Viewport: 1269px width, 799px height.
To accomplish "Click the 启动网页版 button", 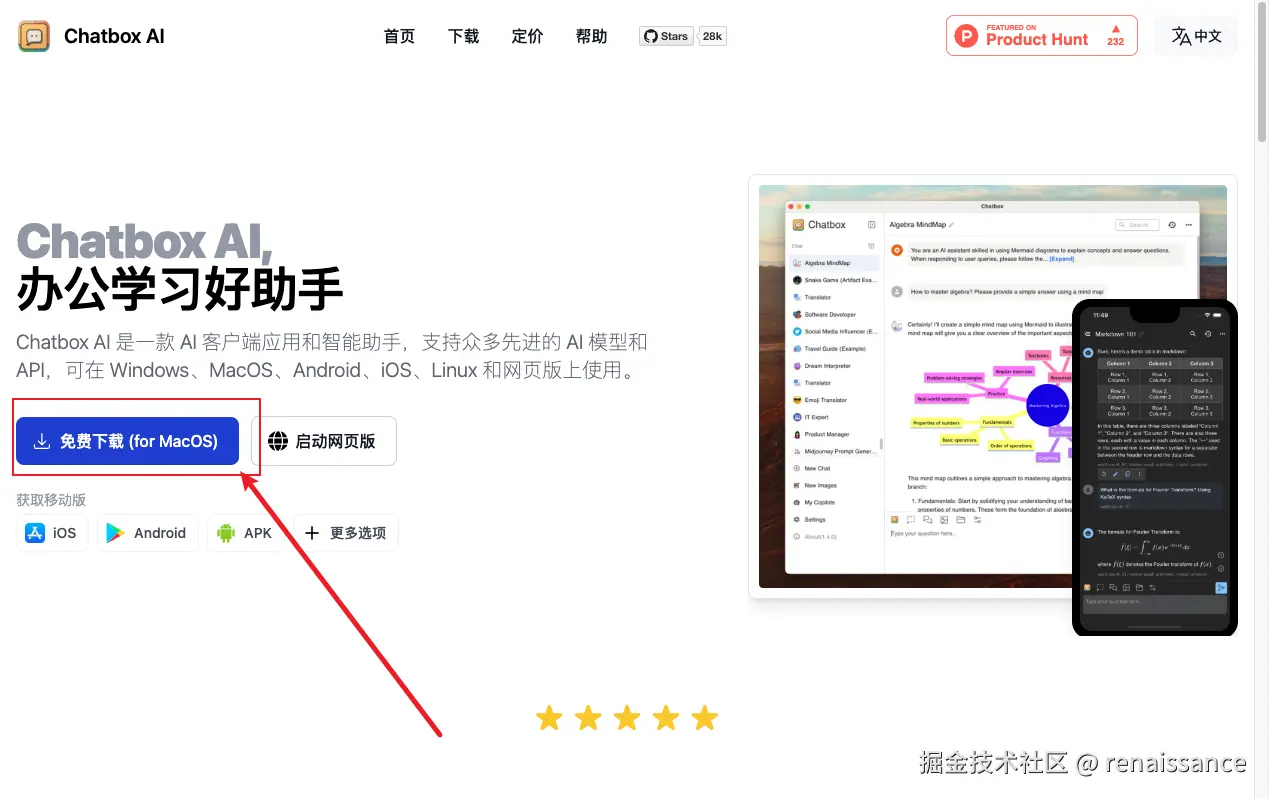I will click(x=324, y=441).
